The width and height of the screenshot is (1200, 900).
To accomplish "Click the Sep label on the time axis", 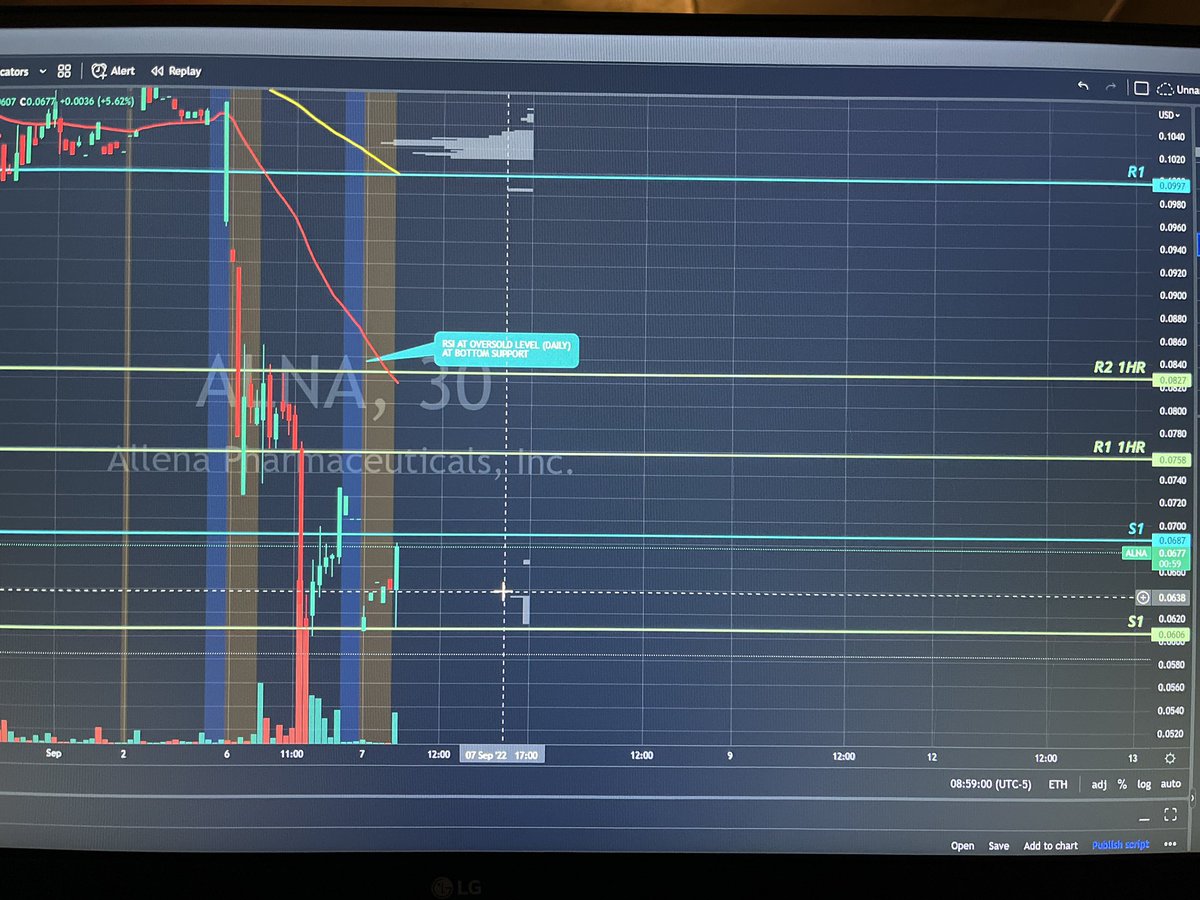I will 54,753.
